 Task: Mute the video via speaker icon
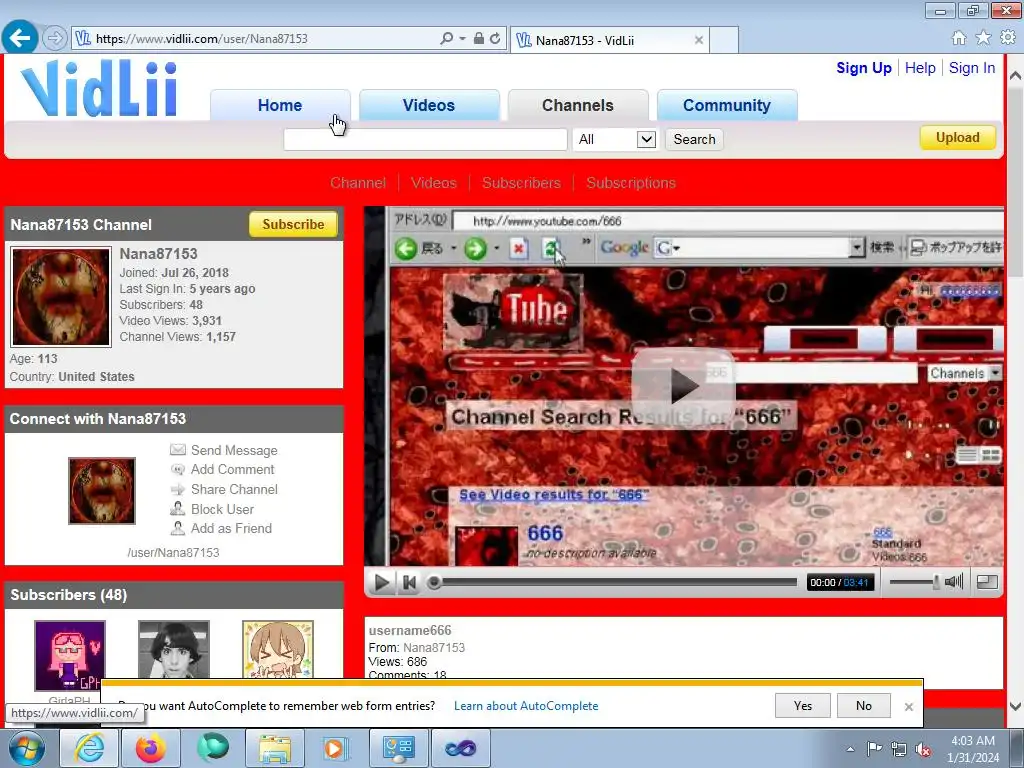(954, 581)
